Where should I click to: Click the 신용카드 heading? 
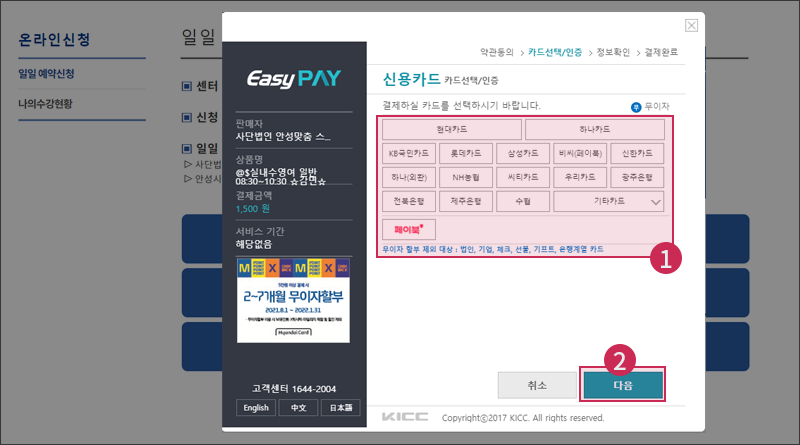pyautogui.click(x=411, y=79)
